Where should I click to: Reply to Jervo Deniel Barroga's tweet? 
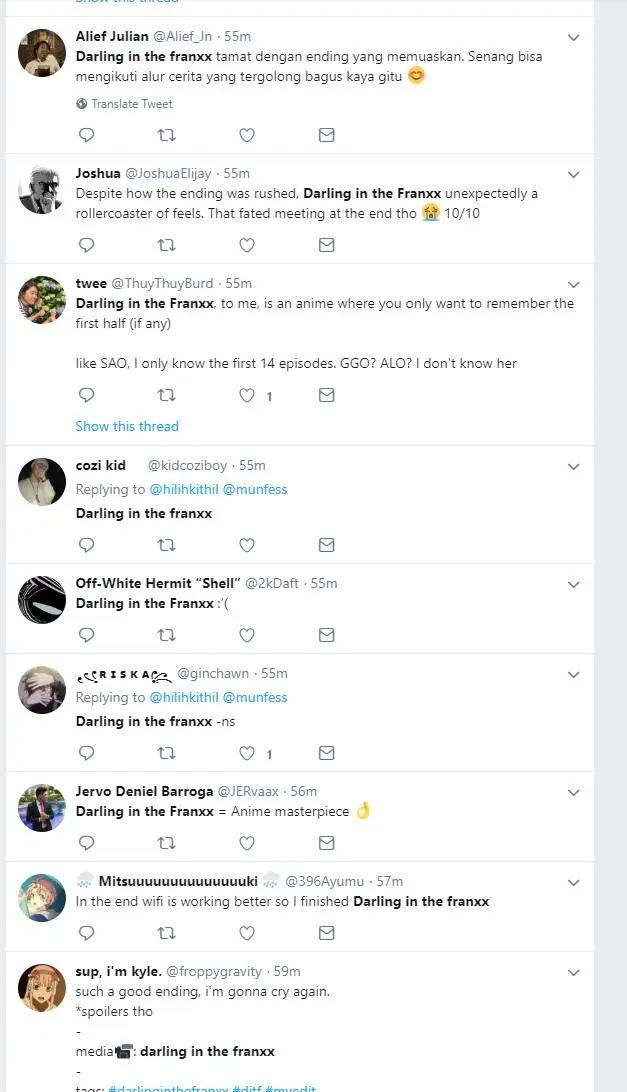87,843
